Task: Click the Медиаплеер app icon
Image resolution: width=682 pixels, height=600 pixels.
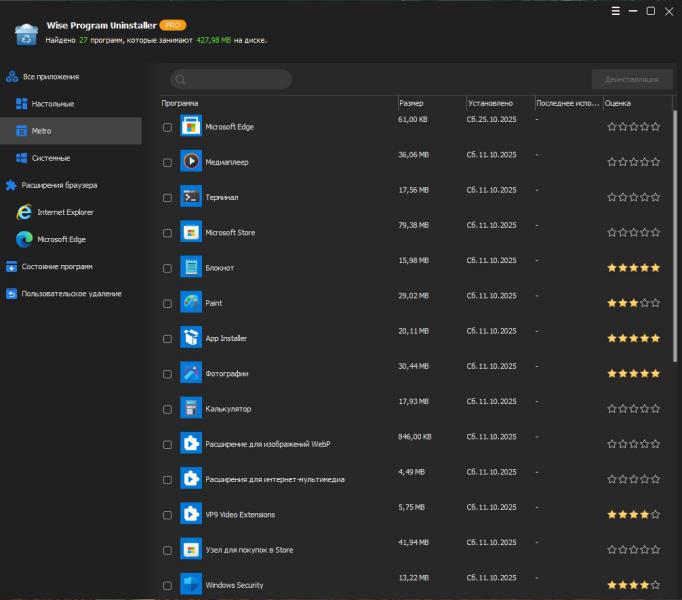Action: tap(191, 161)
